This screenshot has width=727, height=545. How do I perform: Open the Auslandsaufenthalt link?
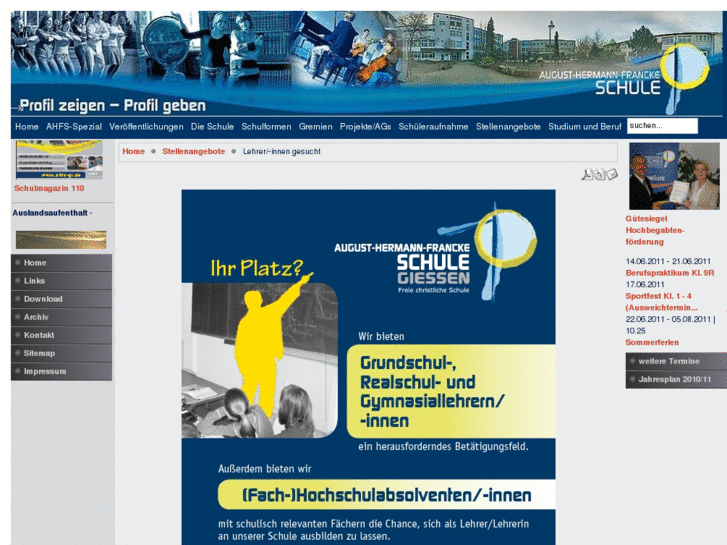click(x=52, y=213)
